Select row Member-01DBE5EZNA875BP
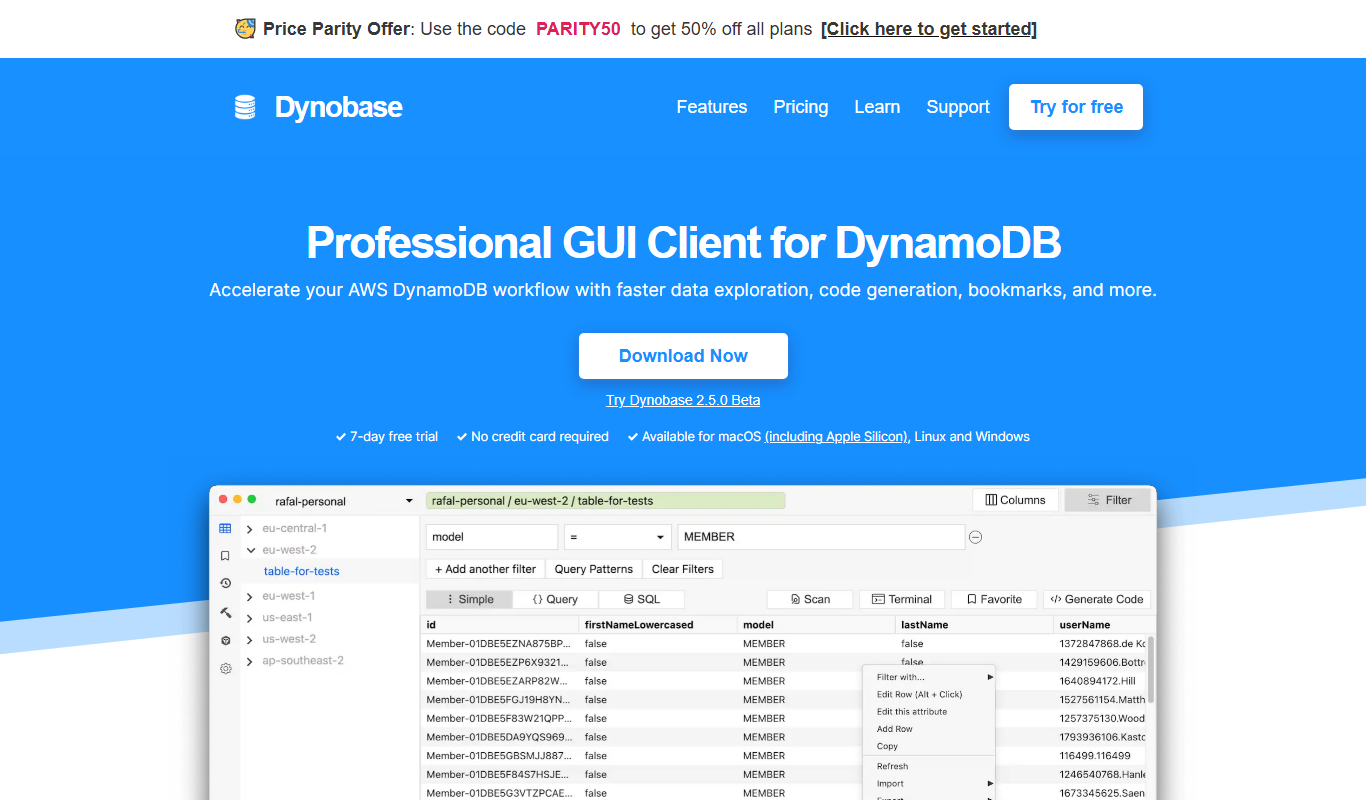Screen dimensions: 1366x800 498,644
